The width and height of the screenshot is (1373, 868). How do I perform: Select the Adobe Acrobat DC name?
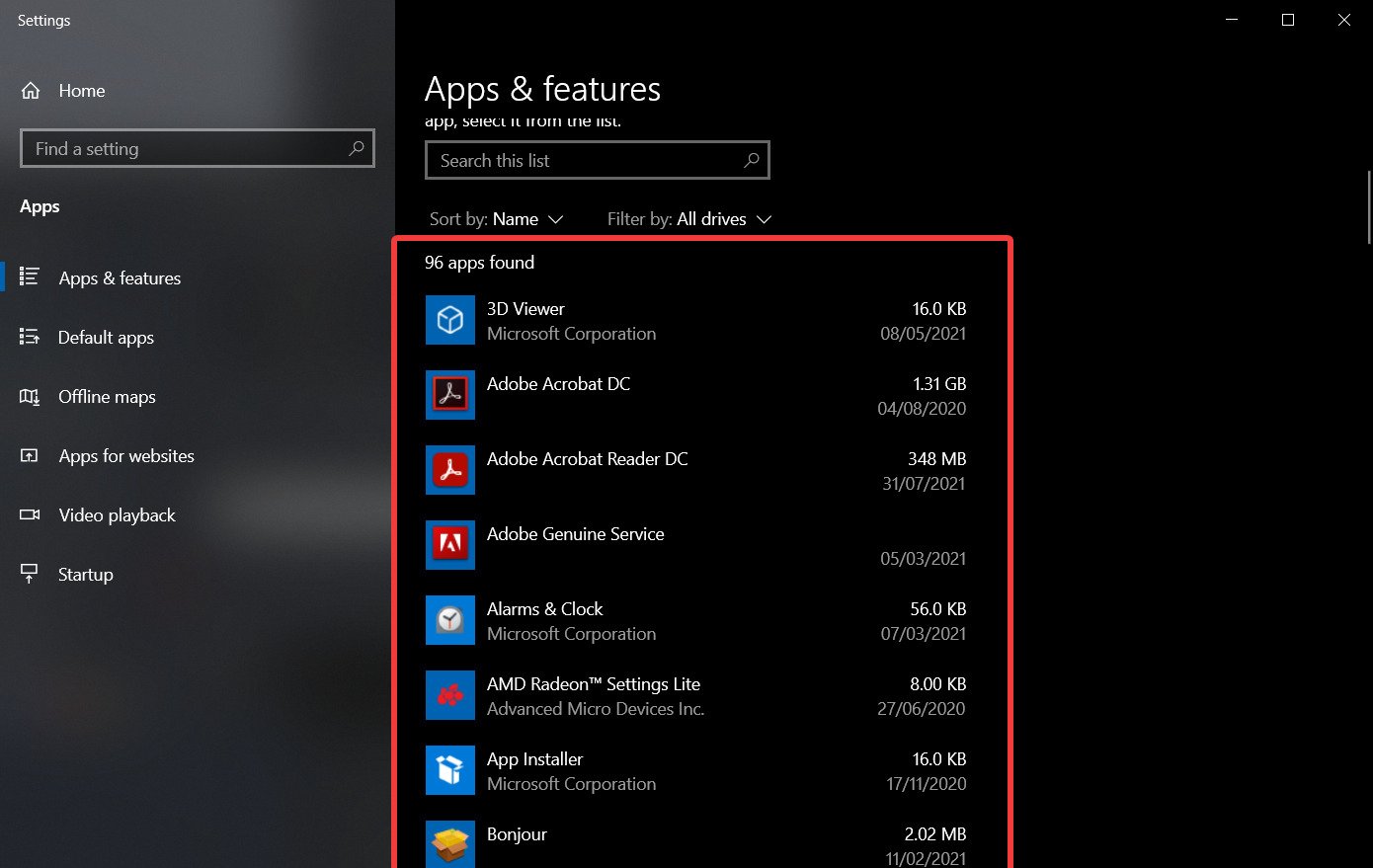tap(558, 384)
